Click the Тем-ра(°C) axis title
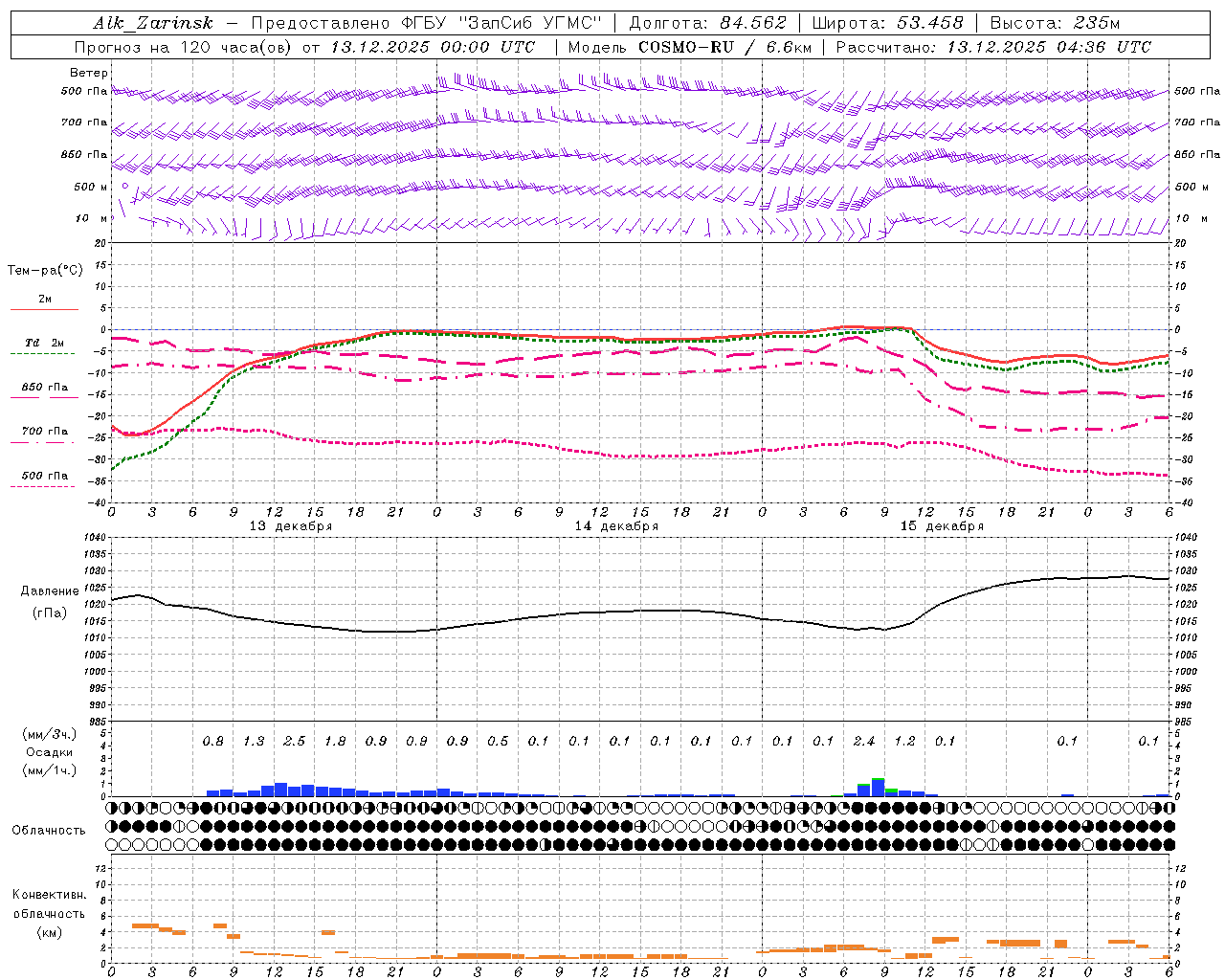The image size is (1225, 980). coord(45,270)
